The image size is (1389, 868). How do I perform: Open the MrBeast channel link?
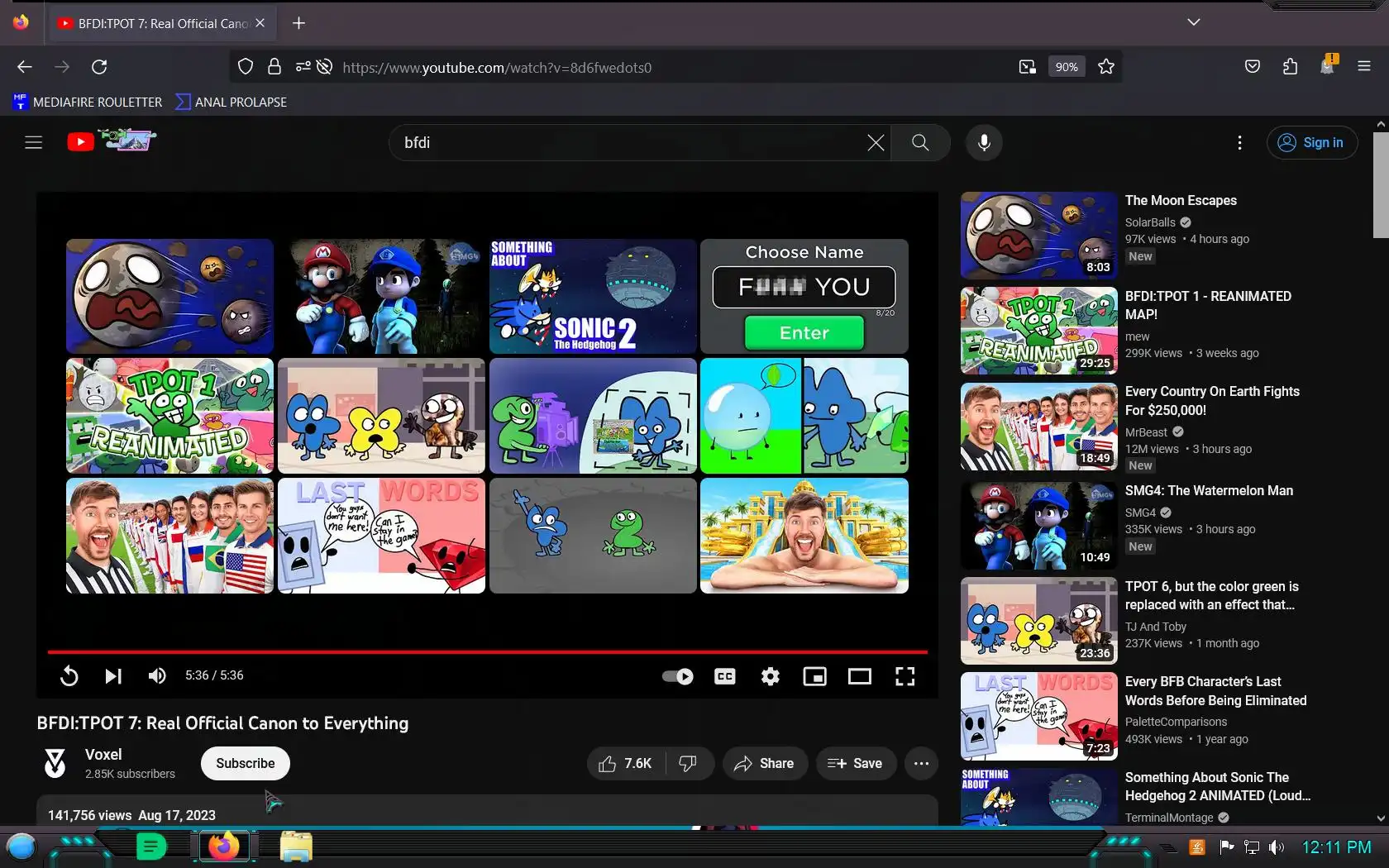(1146, 432)
